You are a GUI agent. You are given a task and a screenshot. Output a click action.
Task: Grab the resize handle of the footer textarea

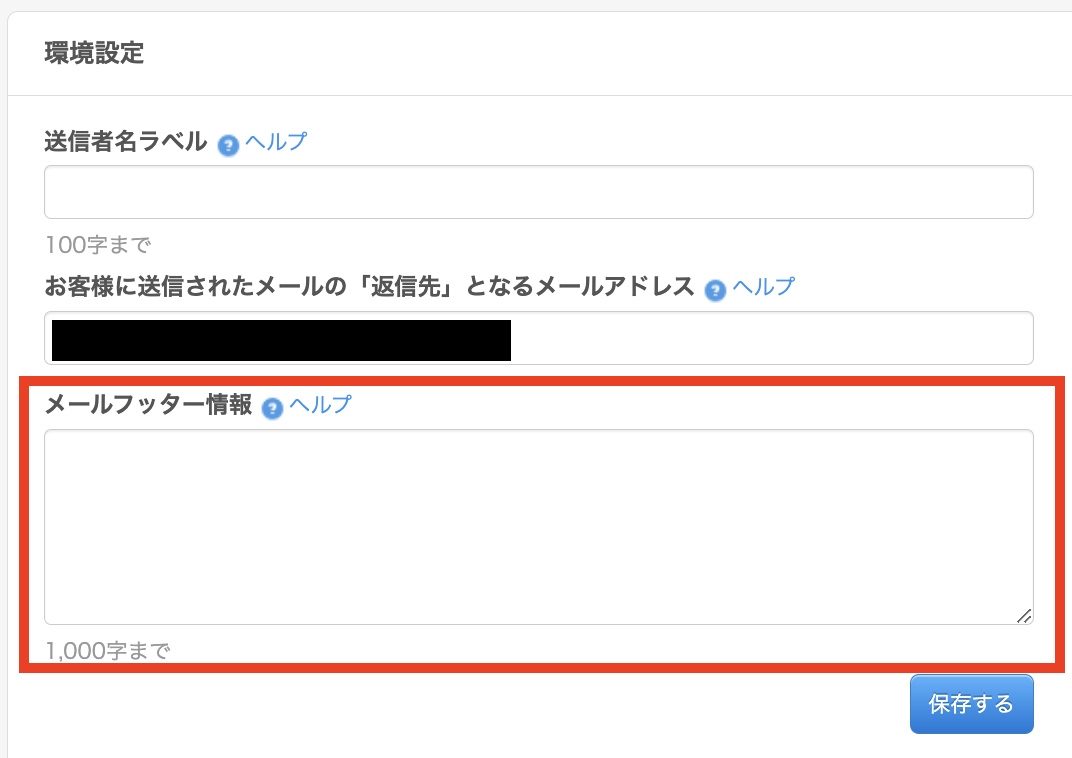pyautogui.click(x=1024, y=616)
